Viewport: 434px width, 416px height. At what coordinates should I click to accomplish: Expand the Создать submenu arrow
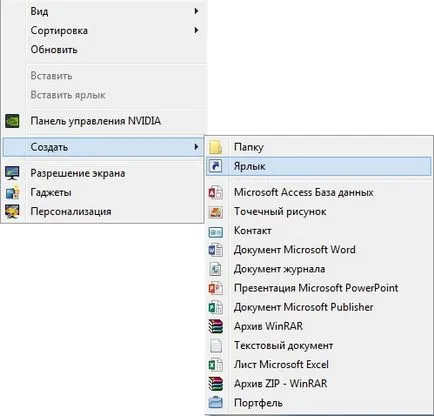196,147
